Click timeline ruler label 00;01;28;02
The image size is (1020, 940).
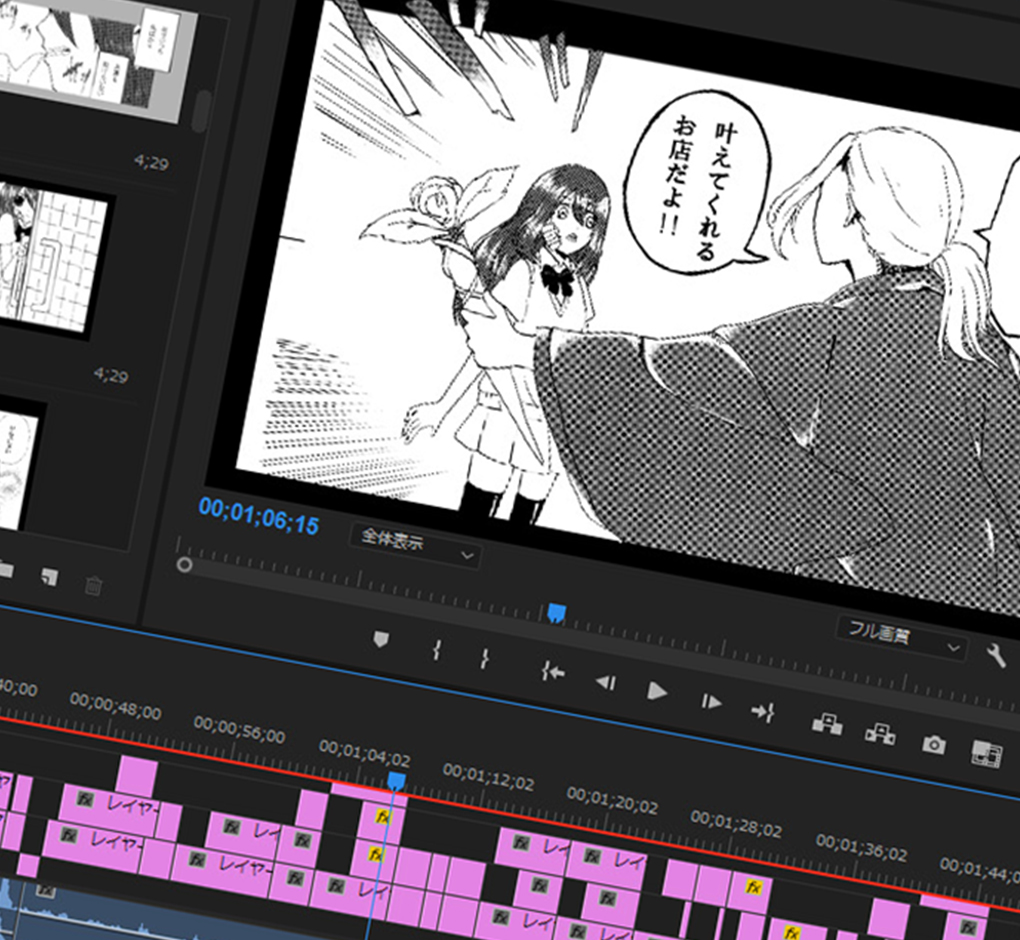click(736, 824)
